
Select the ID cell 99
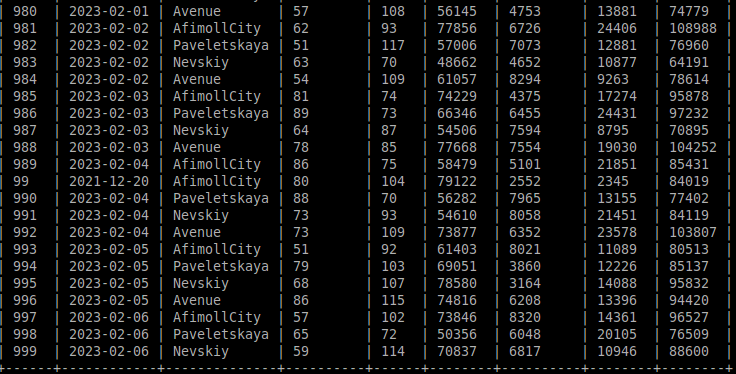tap(21, 181)
